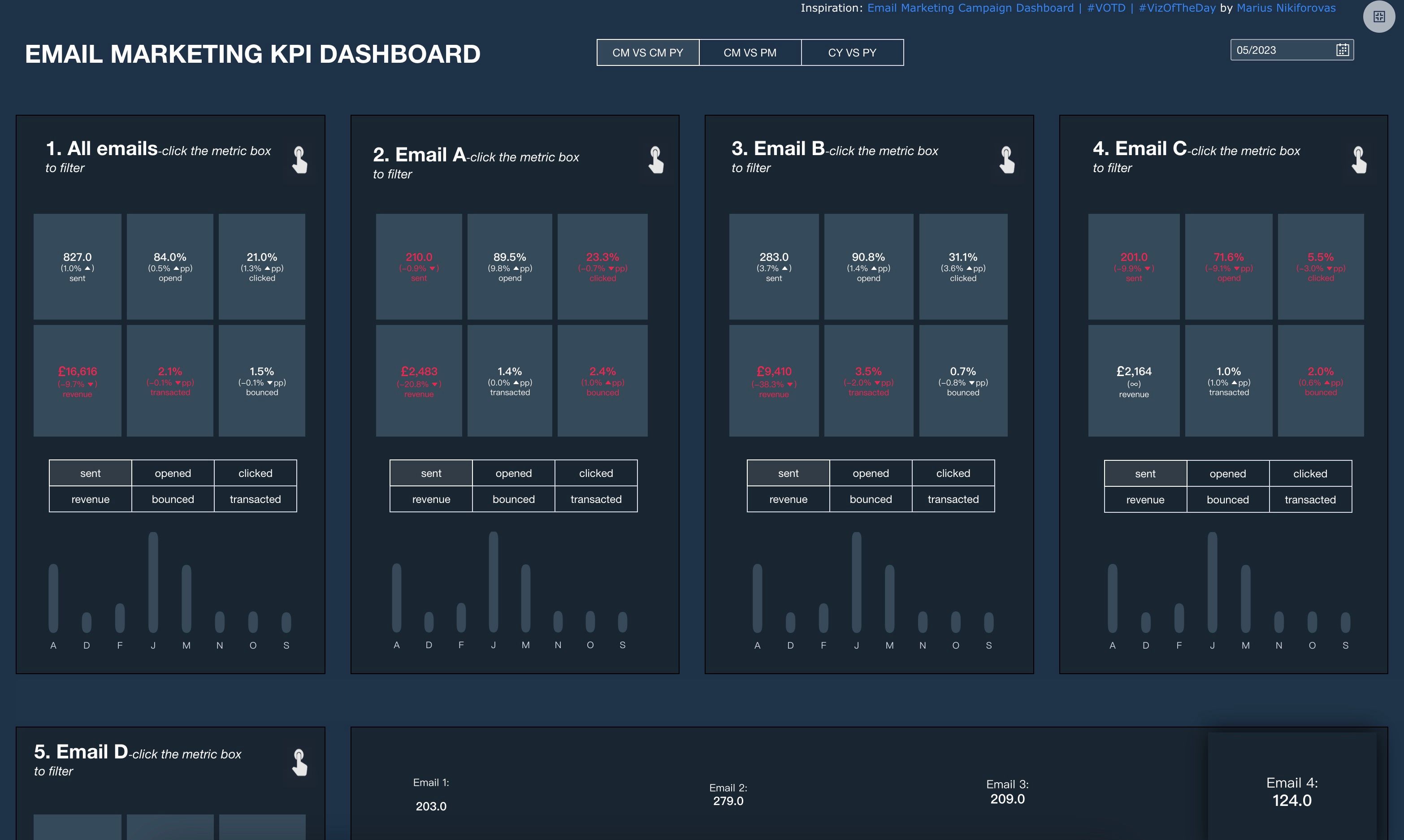1404x840 pixels.
Task: Select 'opened' toggle in Email C panel
Action: (1228, 474)
